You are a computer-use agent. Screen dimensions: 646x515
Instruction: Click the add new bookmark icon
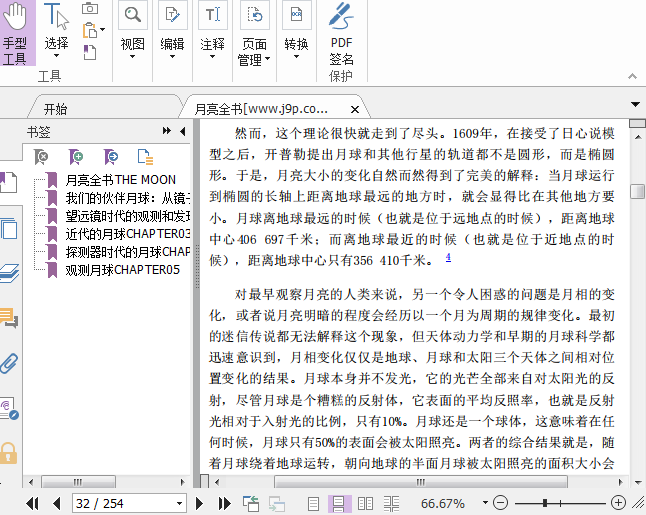click(x=76, y=157)
